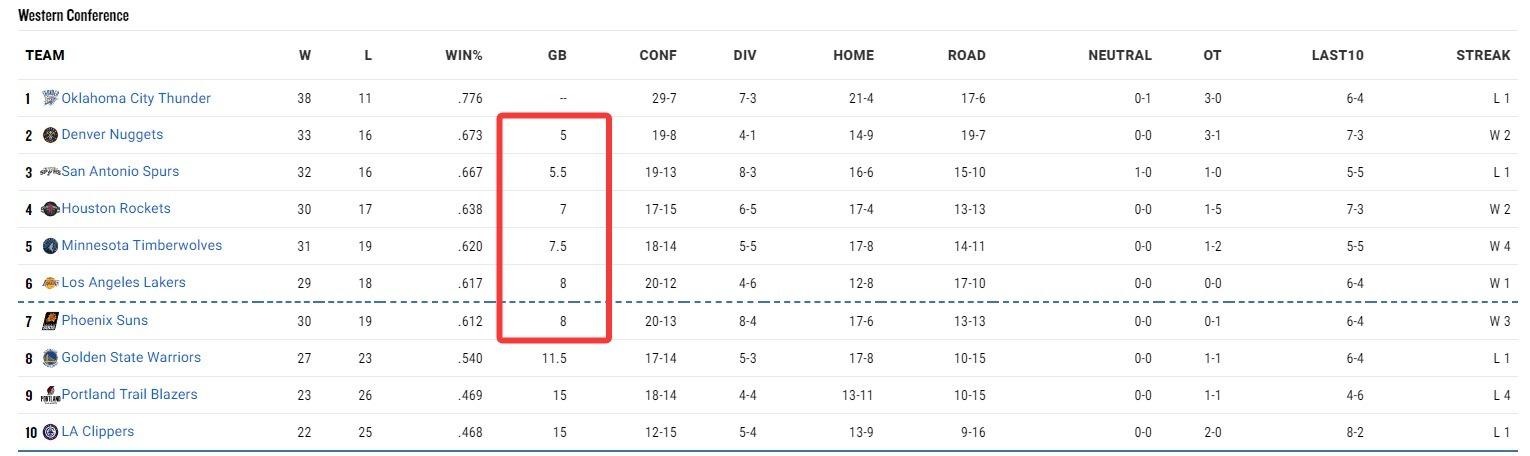Open the Oklahoma City Thunder team link
This screenshot has height=456, width=1530.
pos(136,98)
